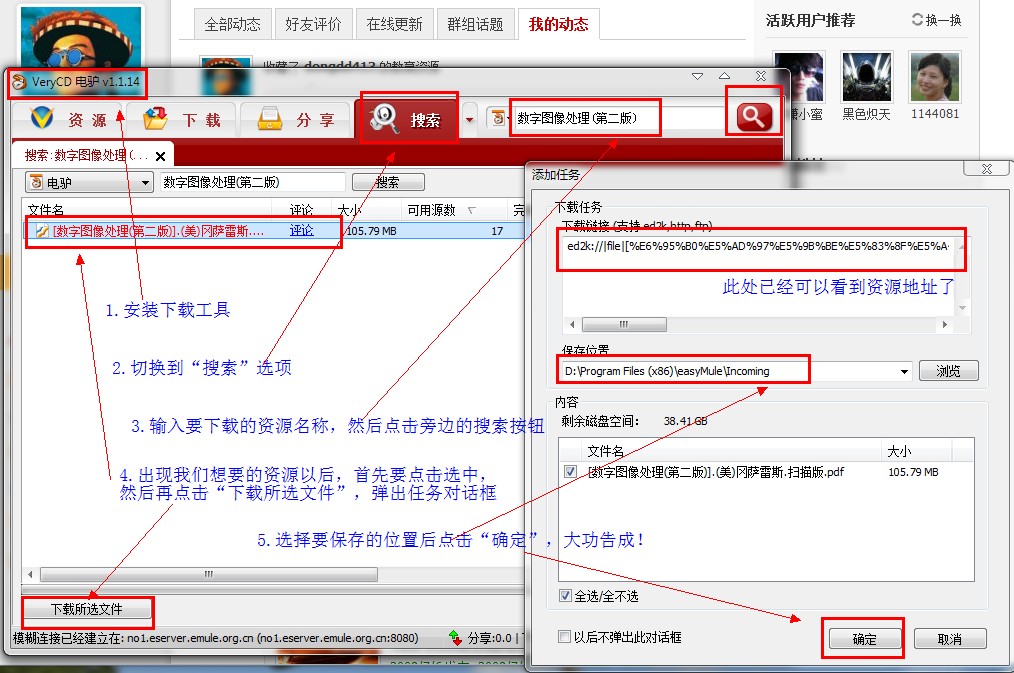Open the 1144081 user avatar
Screen dimensions: 1014x673
click(935, 77)
